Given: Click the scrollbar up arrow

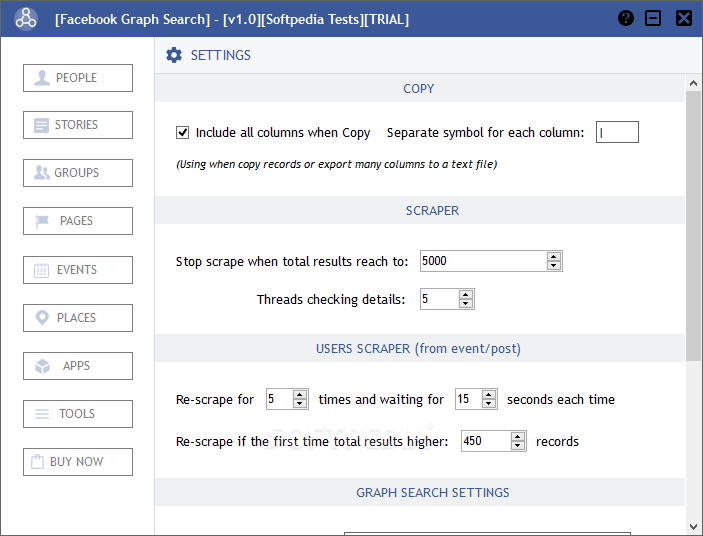Looking at the screenshot, I should (693, 83).
